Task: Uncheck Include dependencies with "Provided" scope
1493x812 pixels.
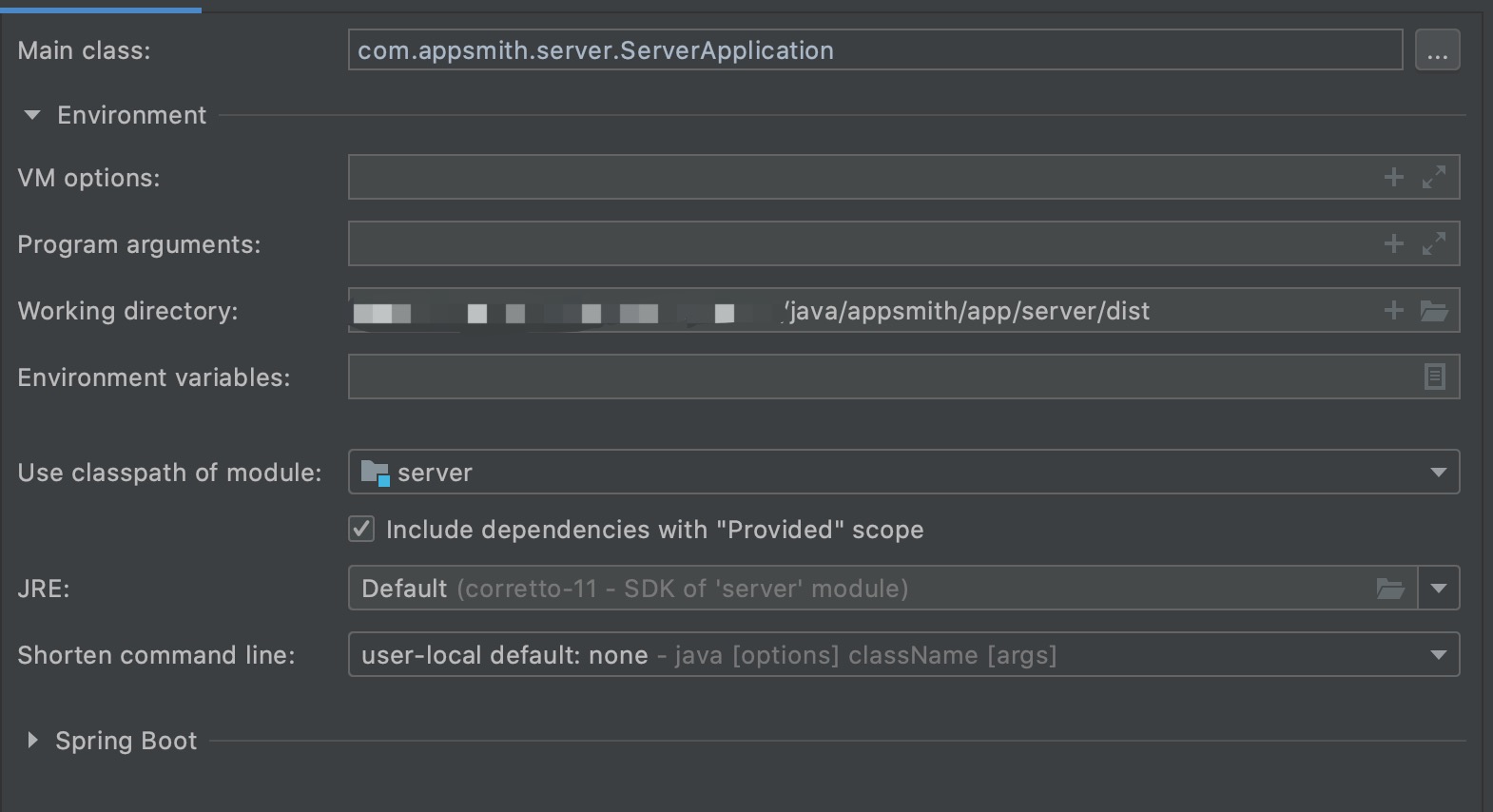Action: pos(361,530)
